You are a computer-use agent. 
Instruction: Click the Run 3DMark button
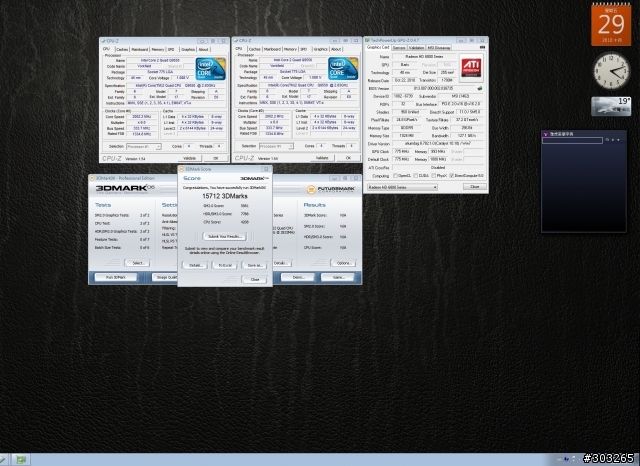click(x=116, y=277)
